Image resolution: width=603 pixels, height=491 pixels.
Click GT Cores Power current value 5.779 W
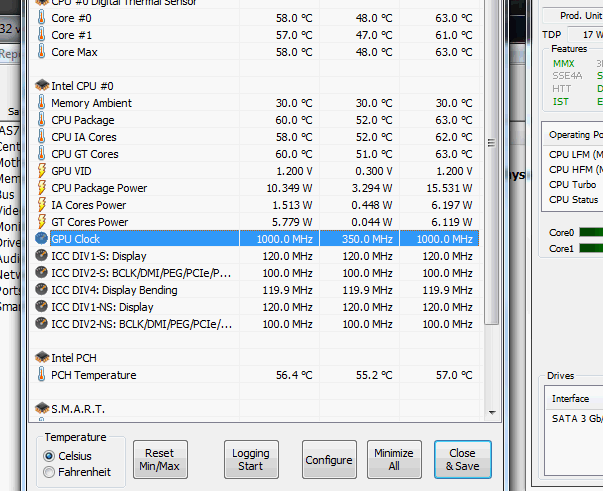pos(292,222)
